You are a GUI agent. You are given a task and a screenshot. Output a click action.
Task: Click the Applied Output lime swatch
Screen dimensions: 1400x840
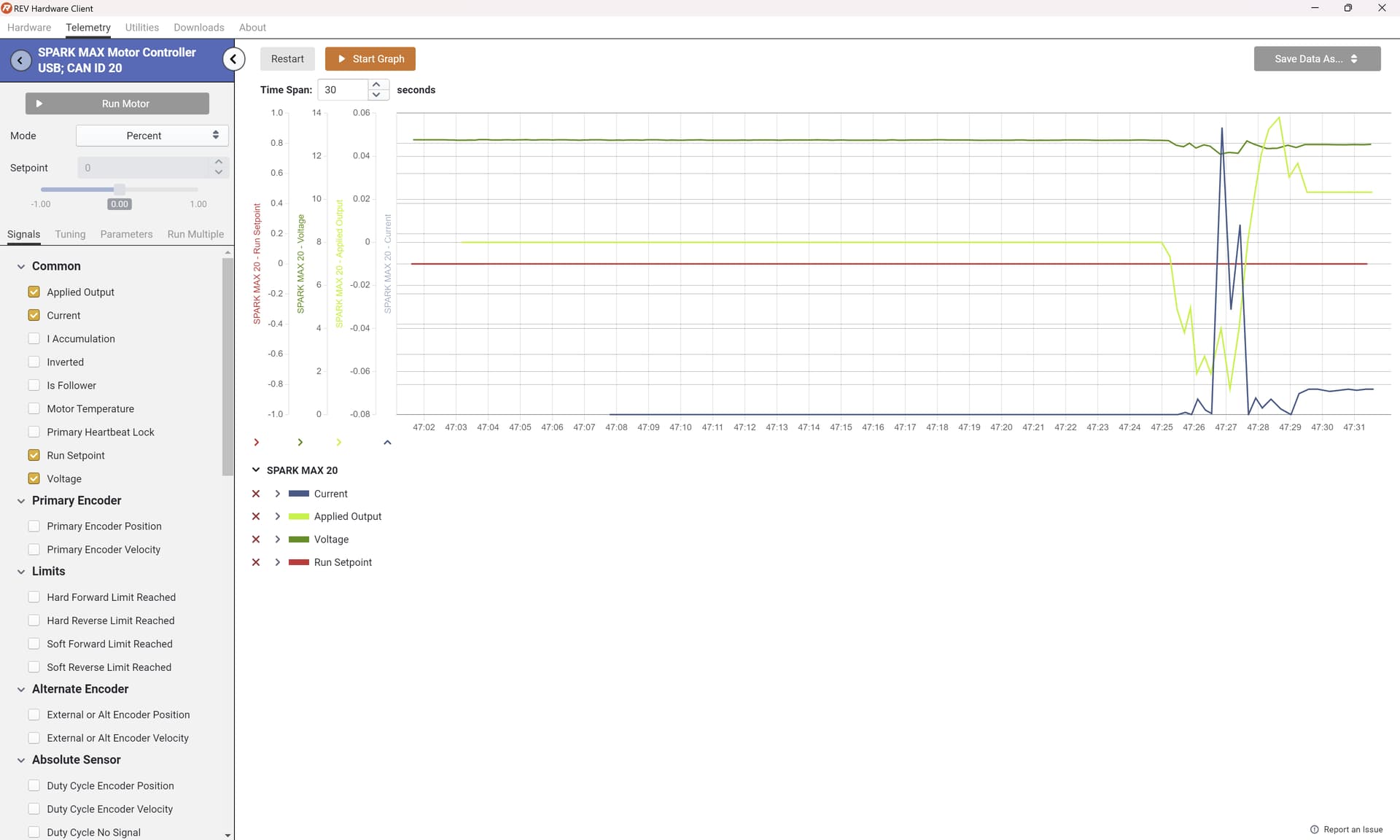coord(299,516)
